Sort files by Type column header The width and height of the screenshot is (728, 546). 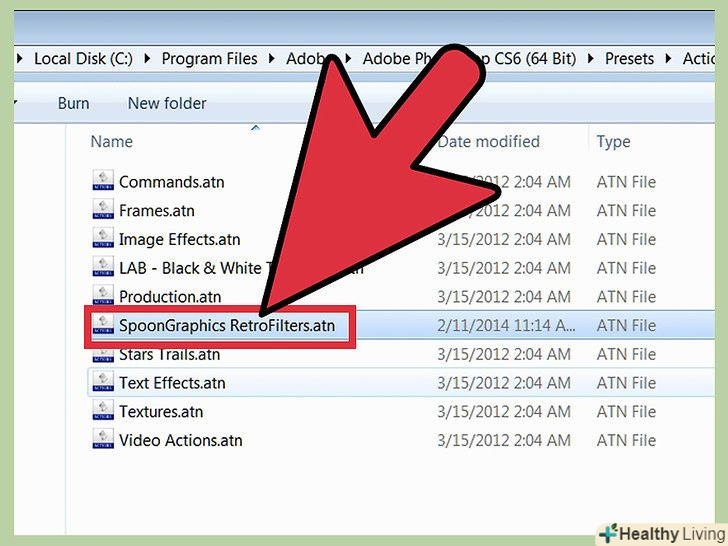[613, 142]
